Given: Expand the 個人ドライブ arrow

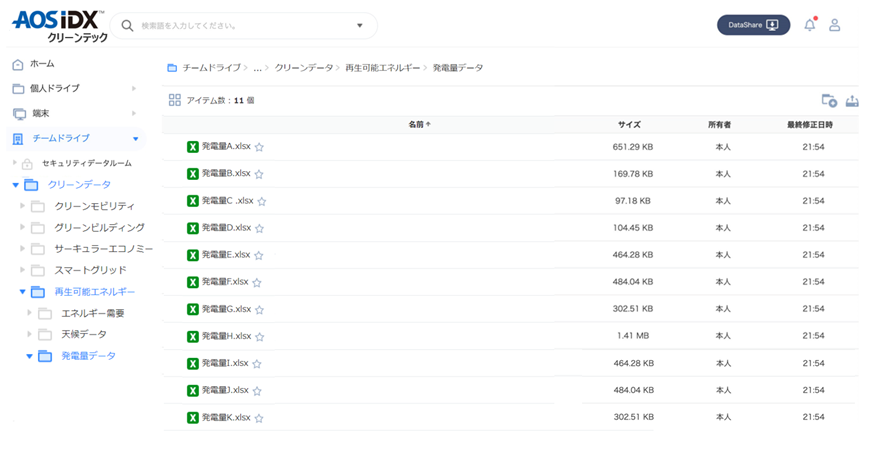Looking at the screenshot, I should (x=134, y=88).
